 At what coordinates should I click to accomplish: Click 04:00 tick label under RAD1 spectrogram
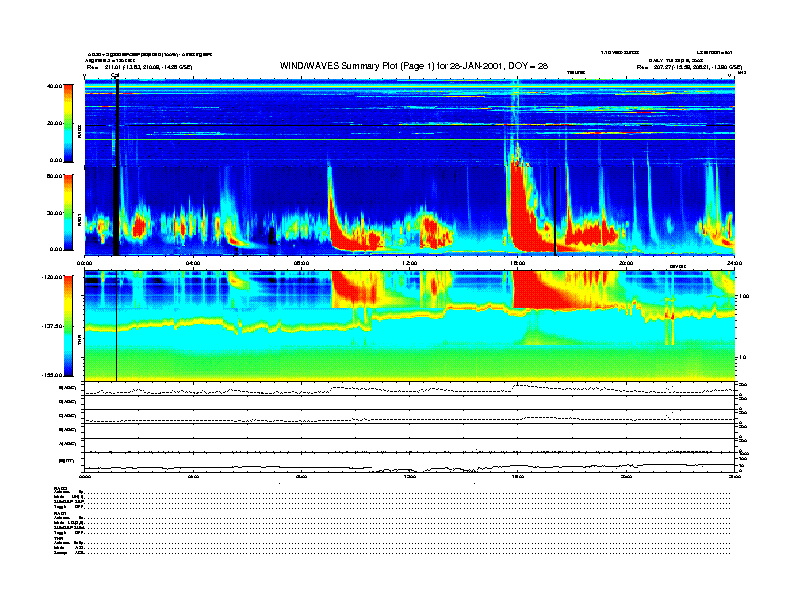[x=193, y=263]
